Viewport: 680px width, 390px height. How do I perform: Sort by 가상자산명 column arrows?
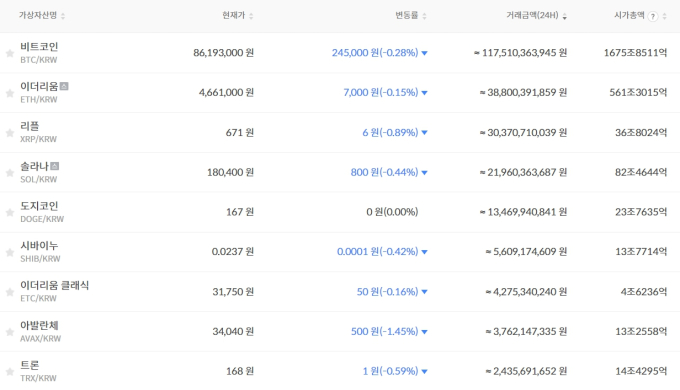coord(63,16)
